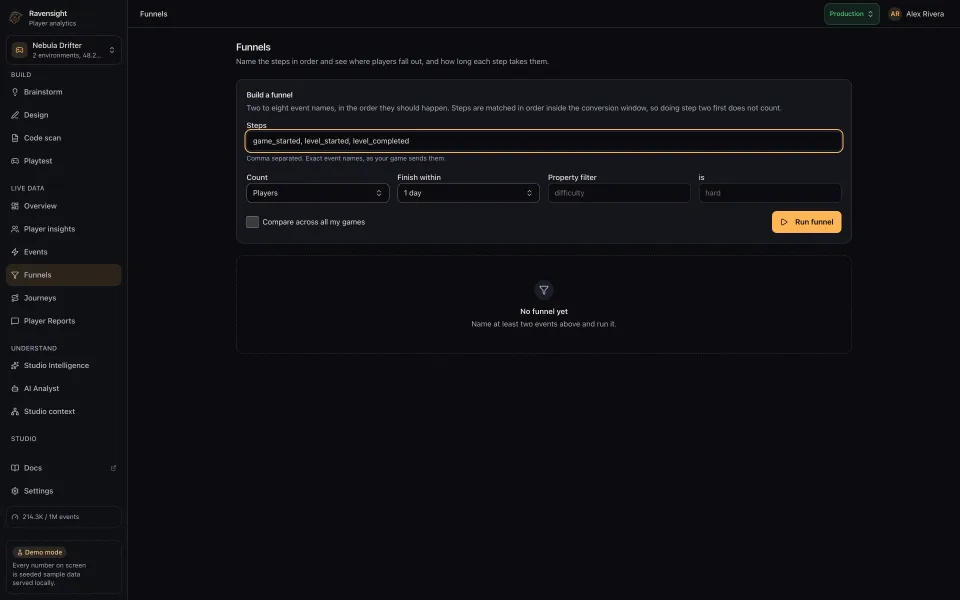
Task: Click the Journeys route icon
Action: [x=15, y=298]
